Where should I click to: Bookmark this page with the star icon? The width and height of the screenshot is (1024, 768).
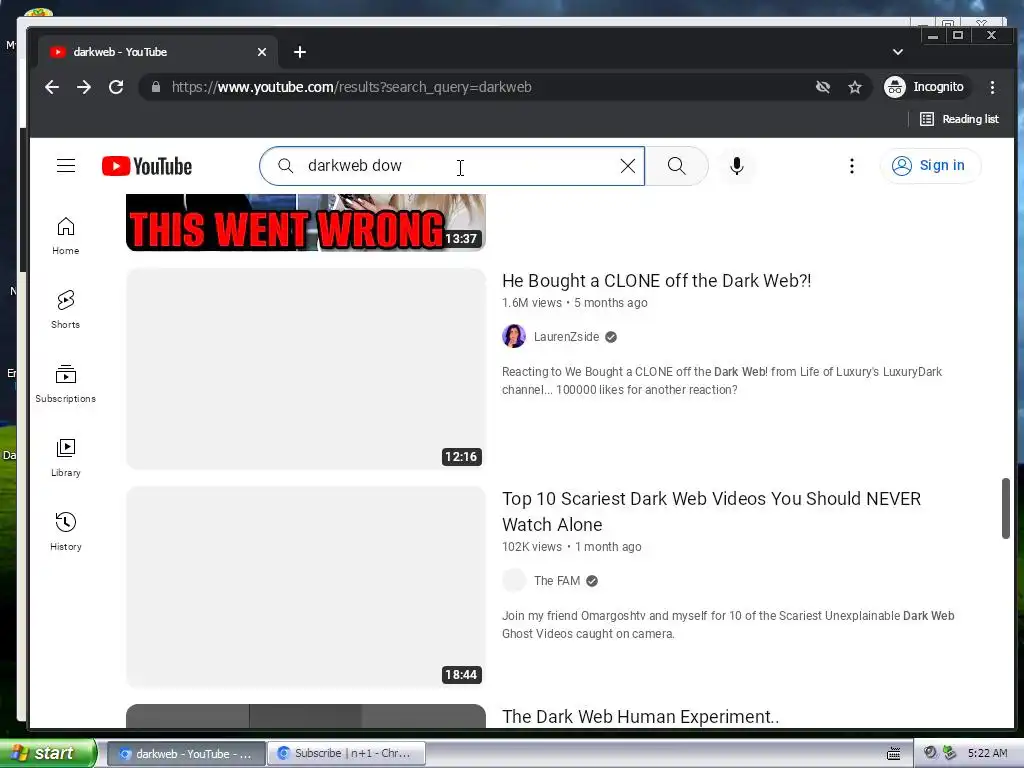tap(855, 87)
